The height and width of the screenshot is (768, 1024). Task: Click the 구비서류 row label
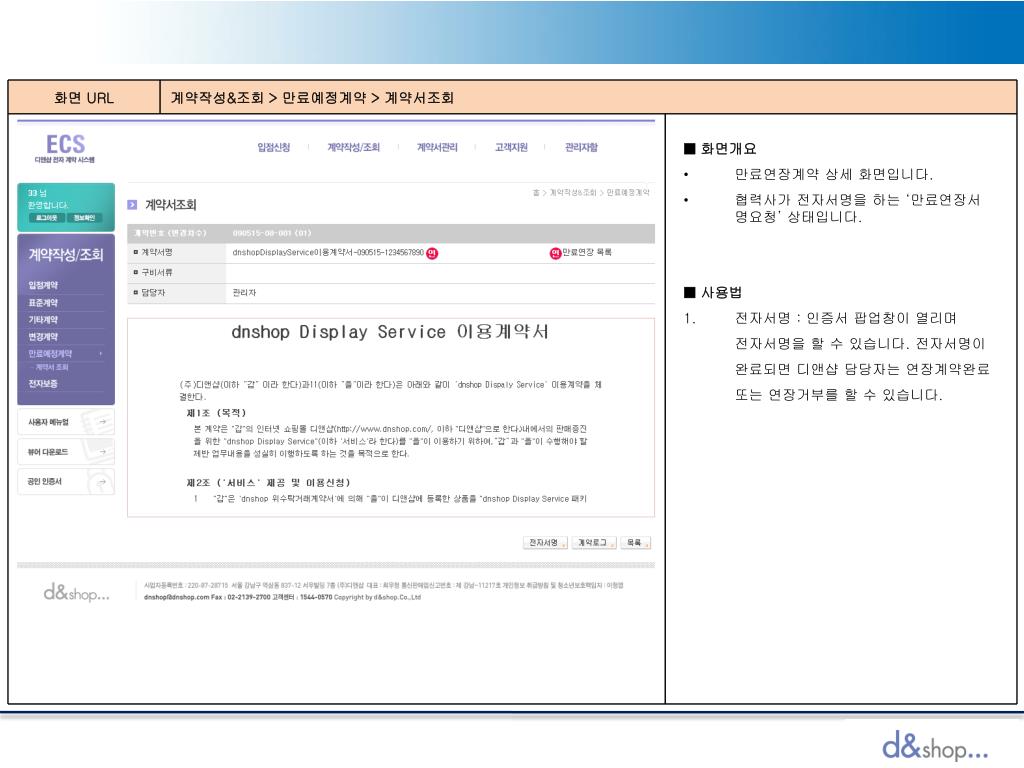pos(157,272)
